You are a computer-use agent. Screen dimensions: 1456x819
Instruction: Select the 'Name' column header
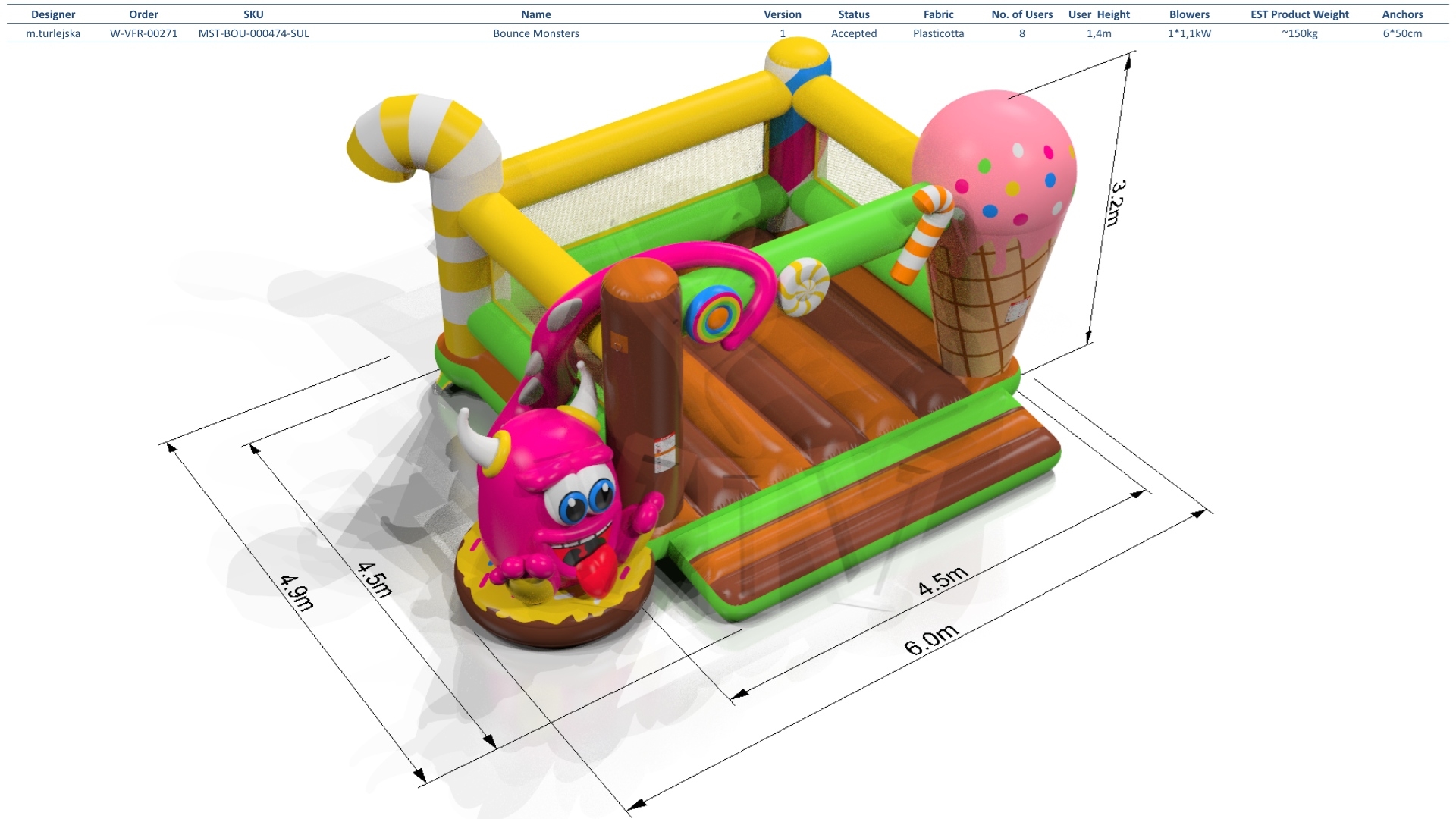pos(535,14)
